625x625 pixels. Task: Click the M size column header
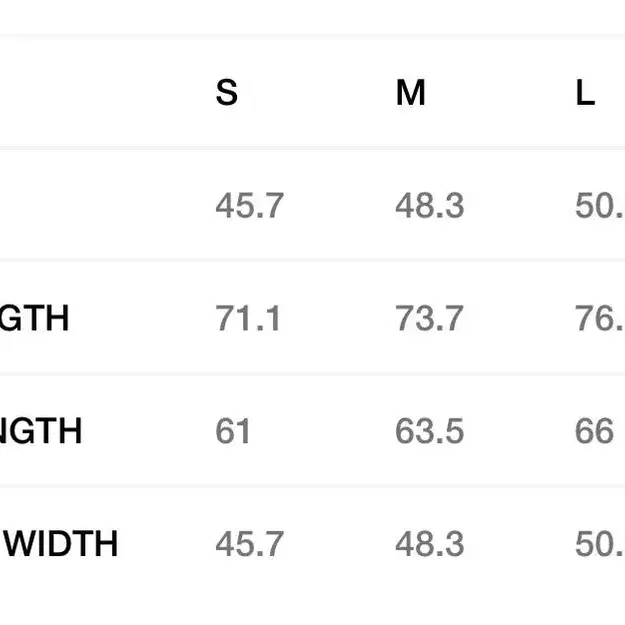[x=411, y=92]
